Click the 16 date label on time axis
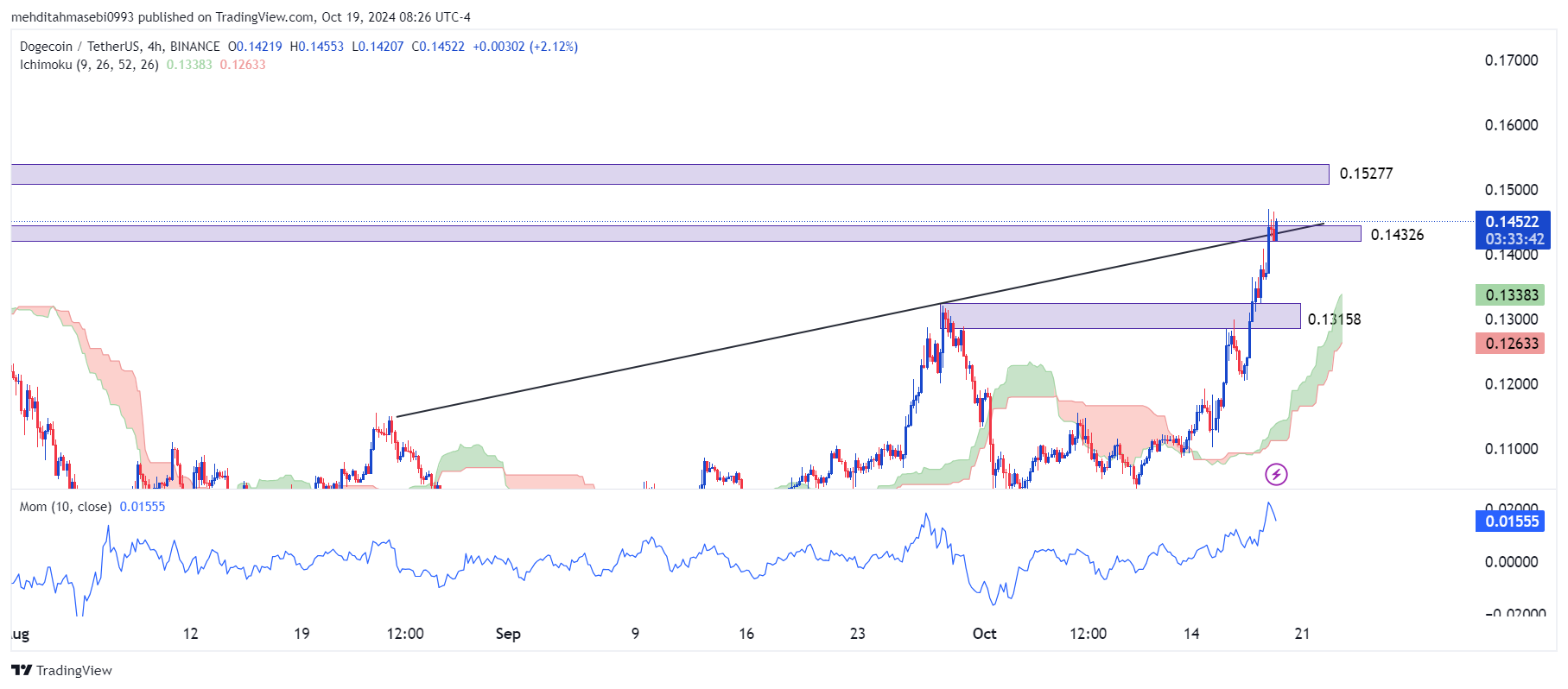 (746, 634)
